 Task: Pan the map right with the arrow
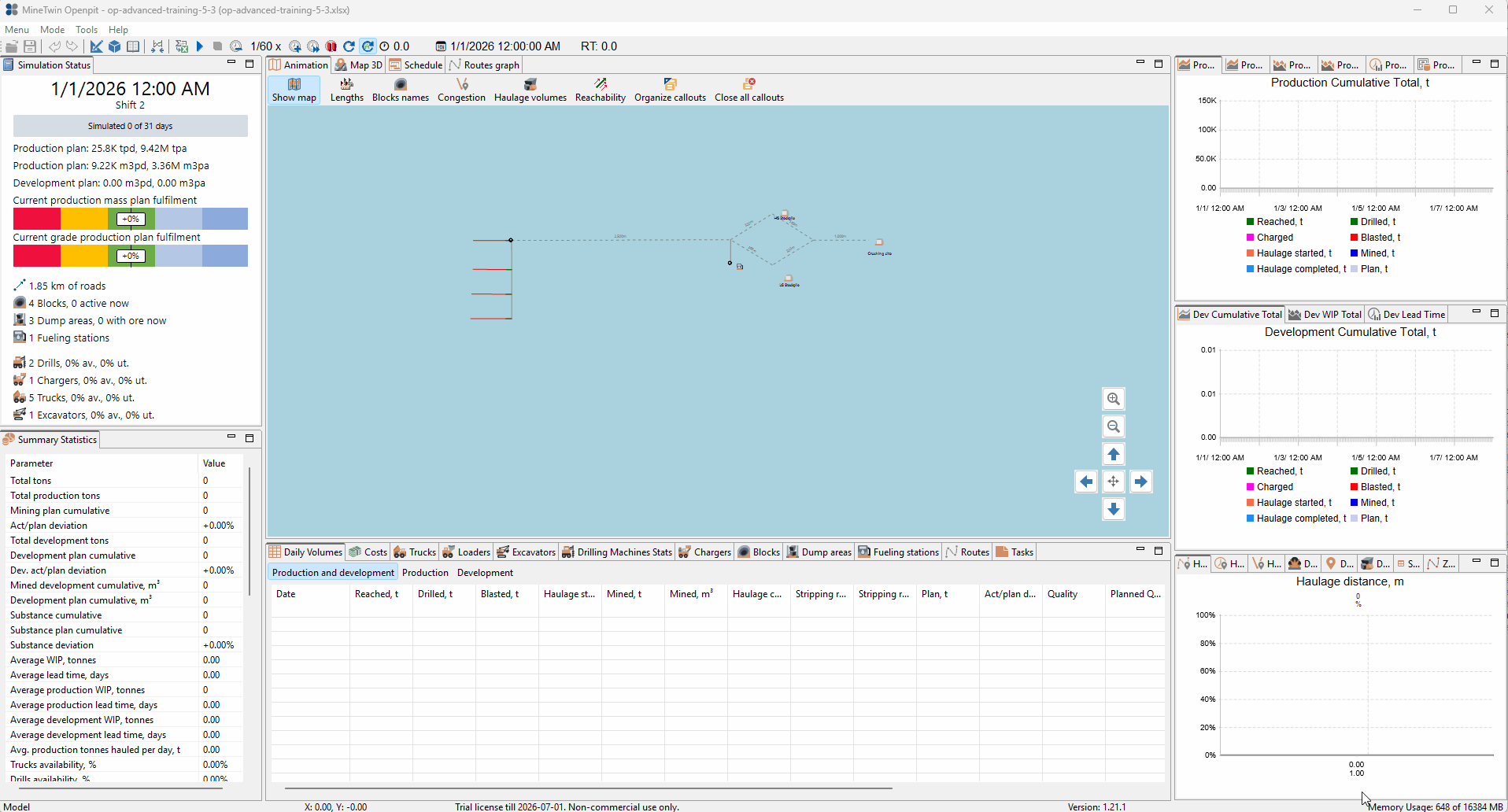[1141, 482]
